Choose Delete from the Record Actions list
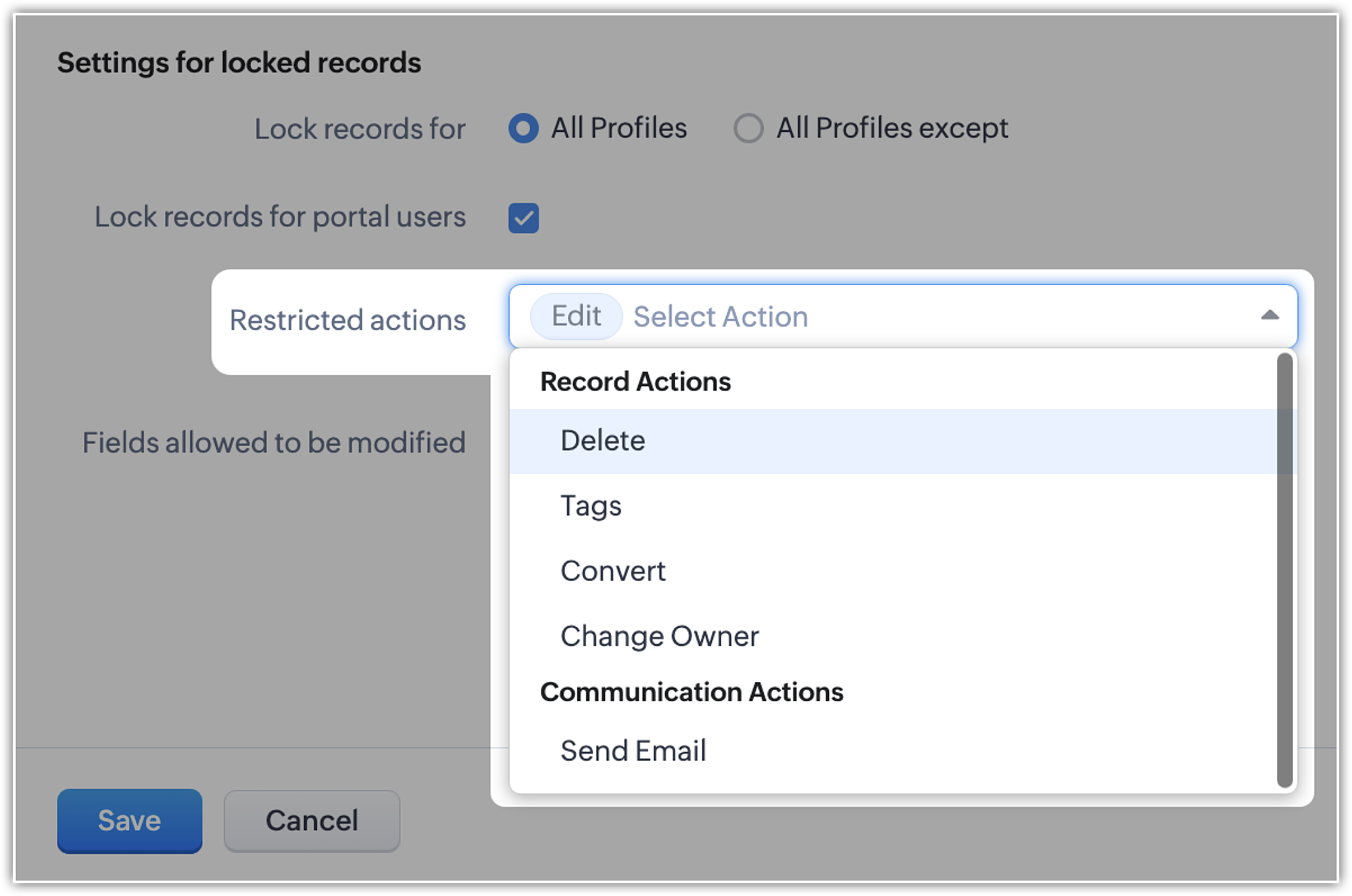This screenshot has height=896, width=1352. pyautogui.click(x=603, y=441)
